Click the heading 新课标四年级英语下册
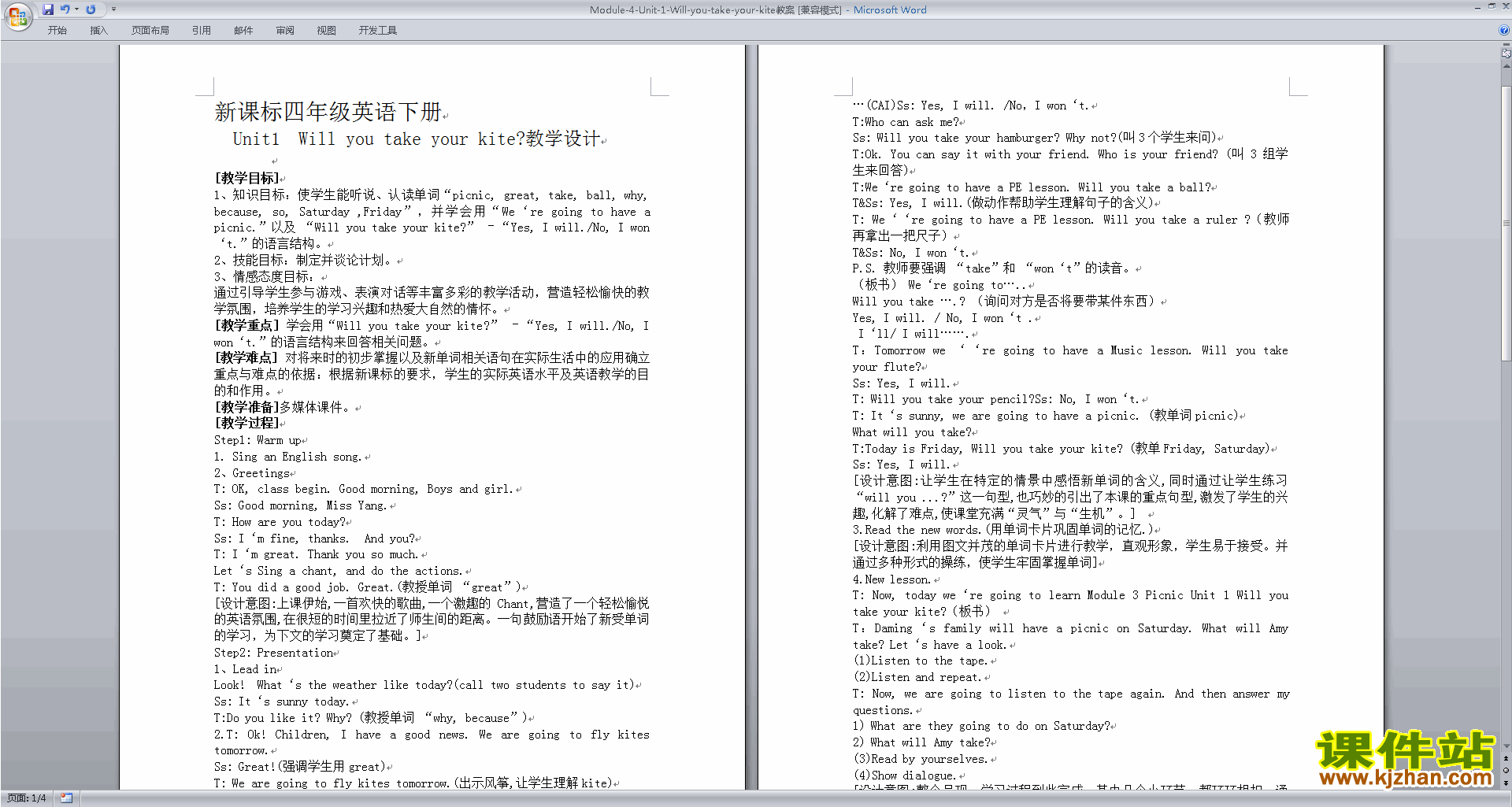Viewport: 1512px width, 807px height. 328,112
